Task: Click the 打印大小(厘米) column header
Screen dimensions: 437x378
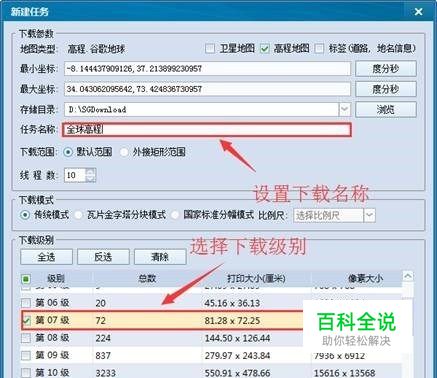Action: pos(256,278)
